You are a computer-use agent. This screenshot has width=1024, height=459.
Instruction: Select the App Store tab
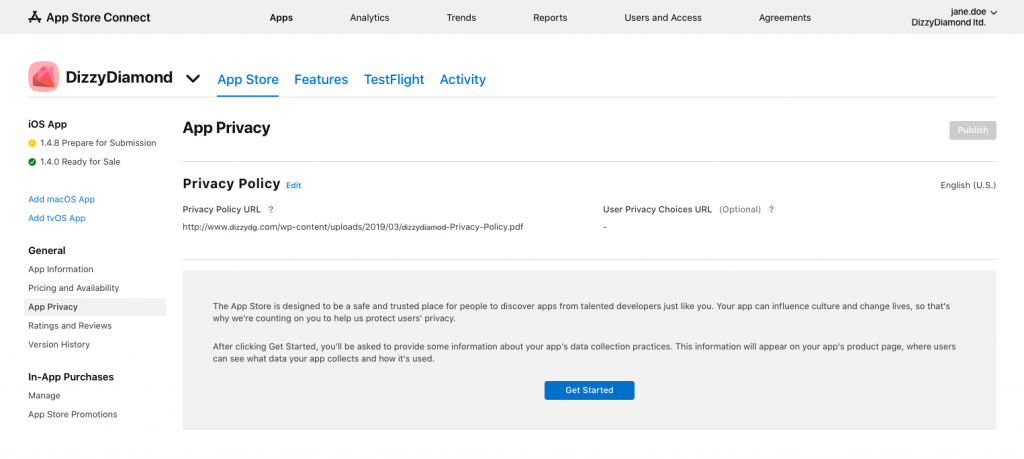coord(248,80)
